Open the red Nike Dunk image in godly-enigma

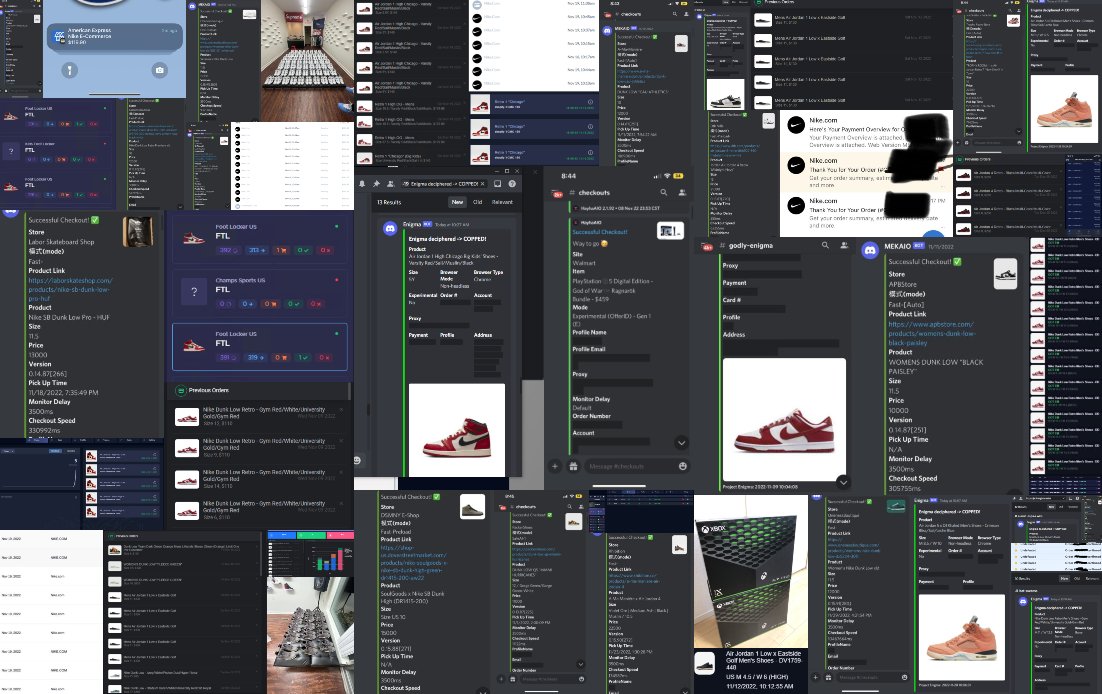(784, 419)
